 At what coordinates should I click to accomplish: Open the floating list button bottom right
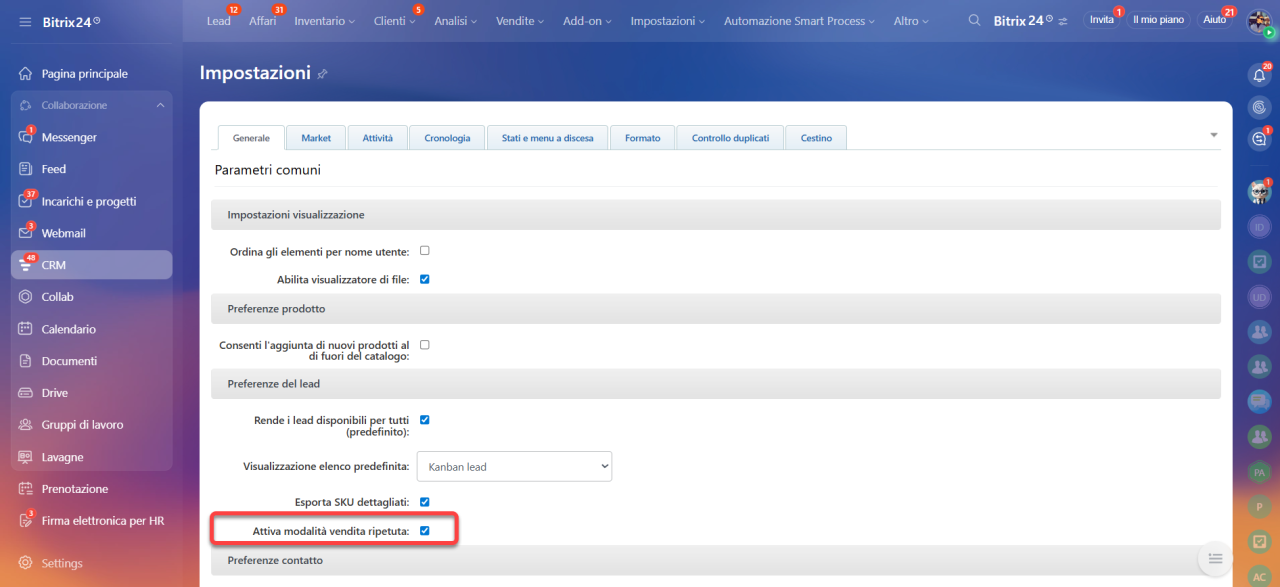click(x=1215, y=558)
